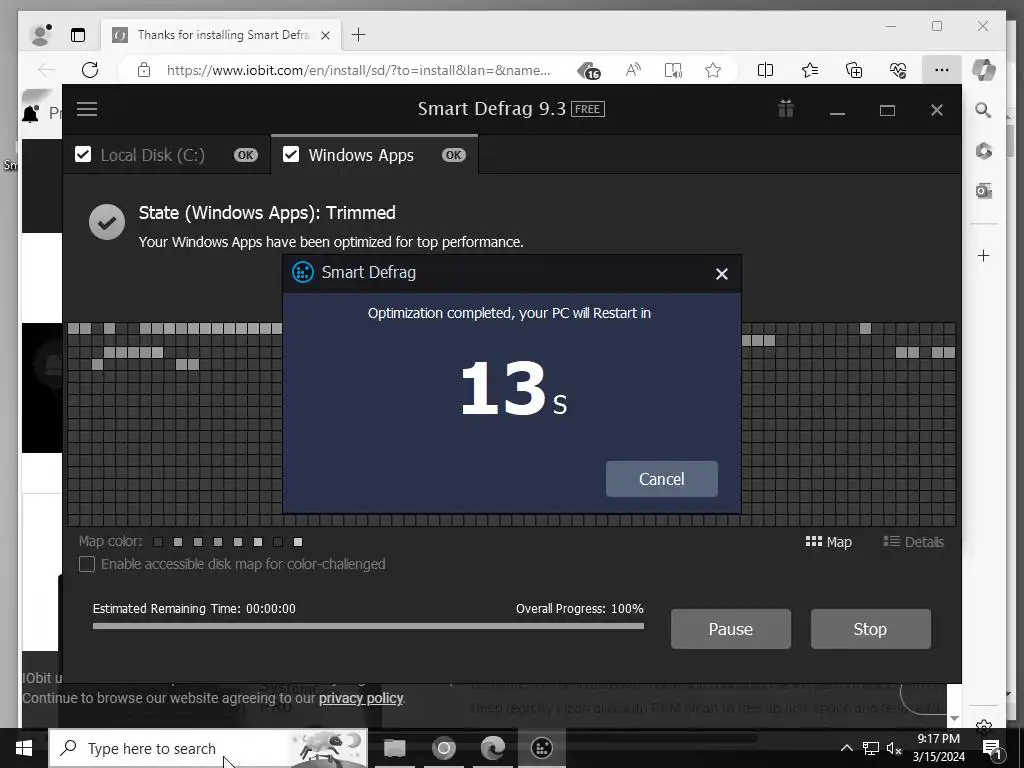The height and width of the screenshot is (768, 1024).
Task: Click the gift box icon in Smart Defrag title bar
Action: (786, 108)
